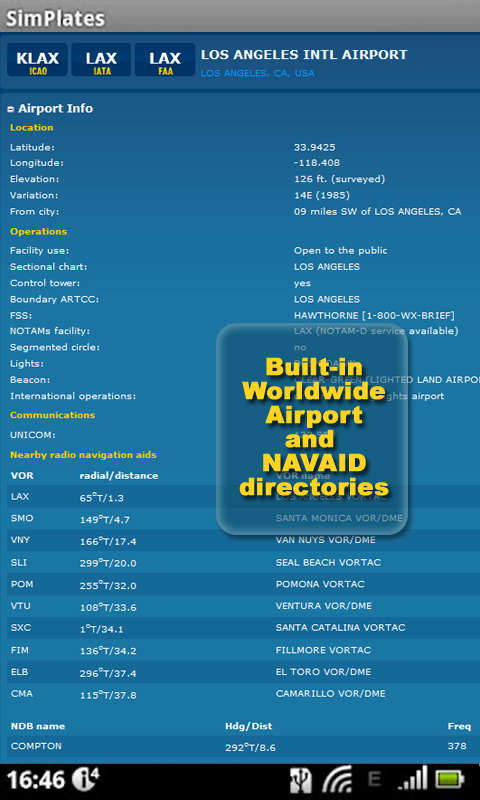The width and height of the screenshot is (480, 800).
Task: Tap the 09 miles SW of LOS ANGELES value
Action: click(x=377, y=211)
